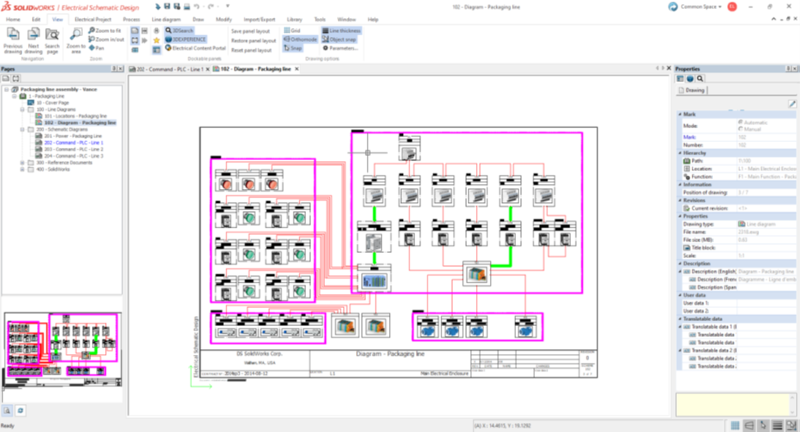Viewport: 800px width, 432px height.
Task: Open the Home ribbon tab
Action: point(13,19)
